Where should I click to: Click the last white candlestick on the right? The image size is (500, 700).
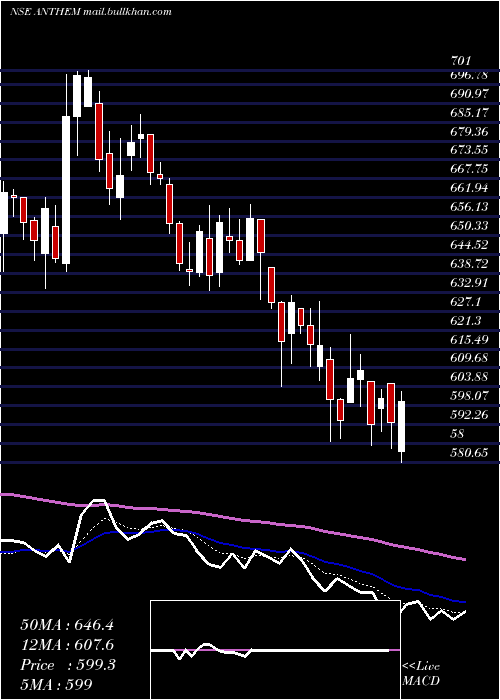[x=402, y=426]
